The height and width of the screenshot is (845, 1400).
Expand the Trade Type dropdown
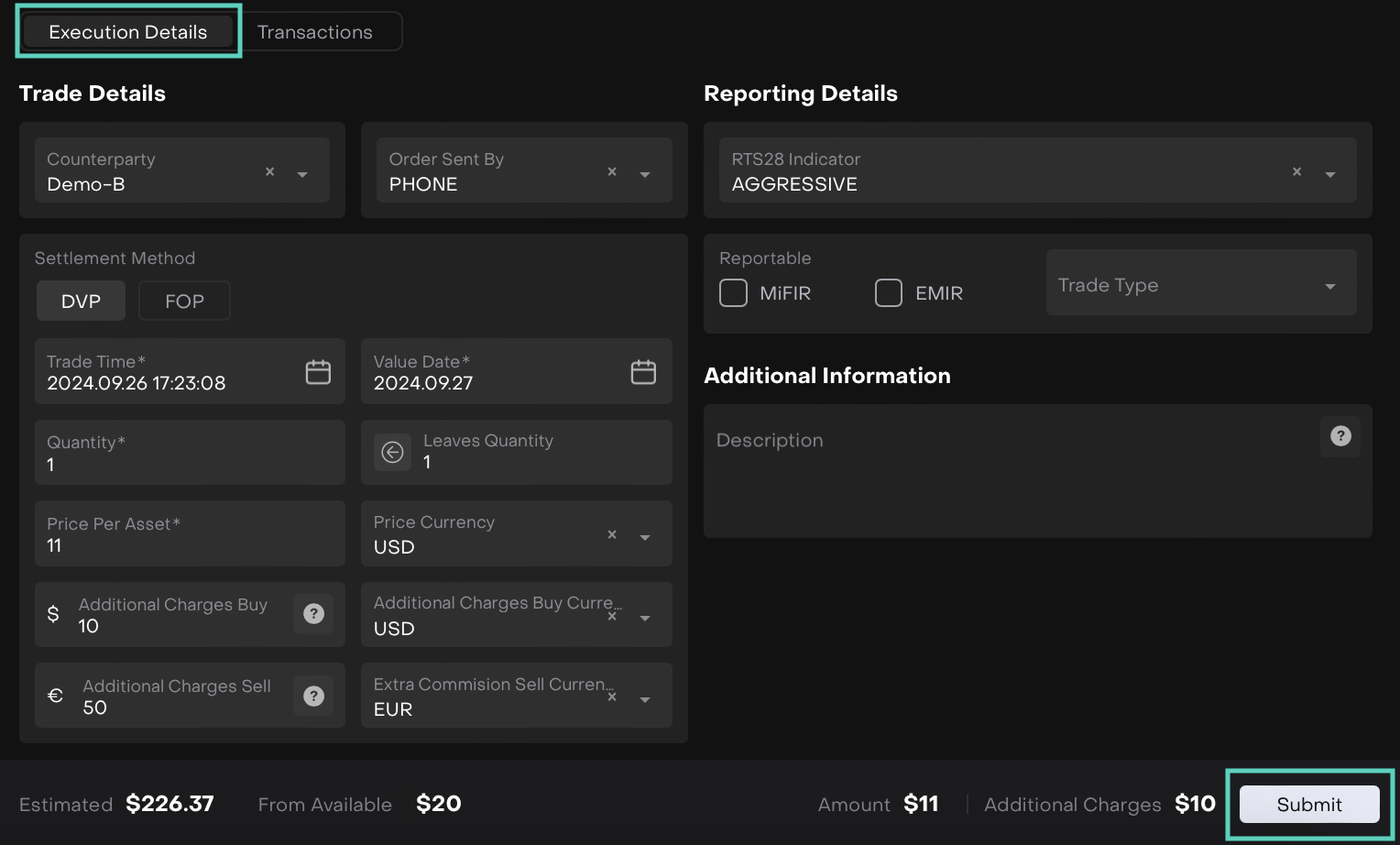[1329, 287]
